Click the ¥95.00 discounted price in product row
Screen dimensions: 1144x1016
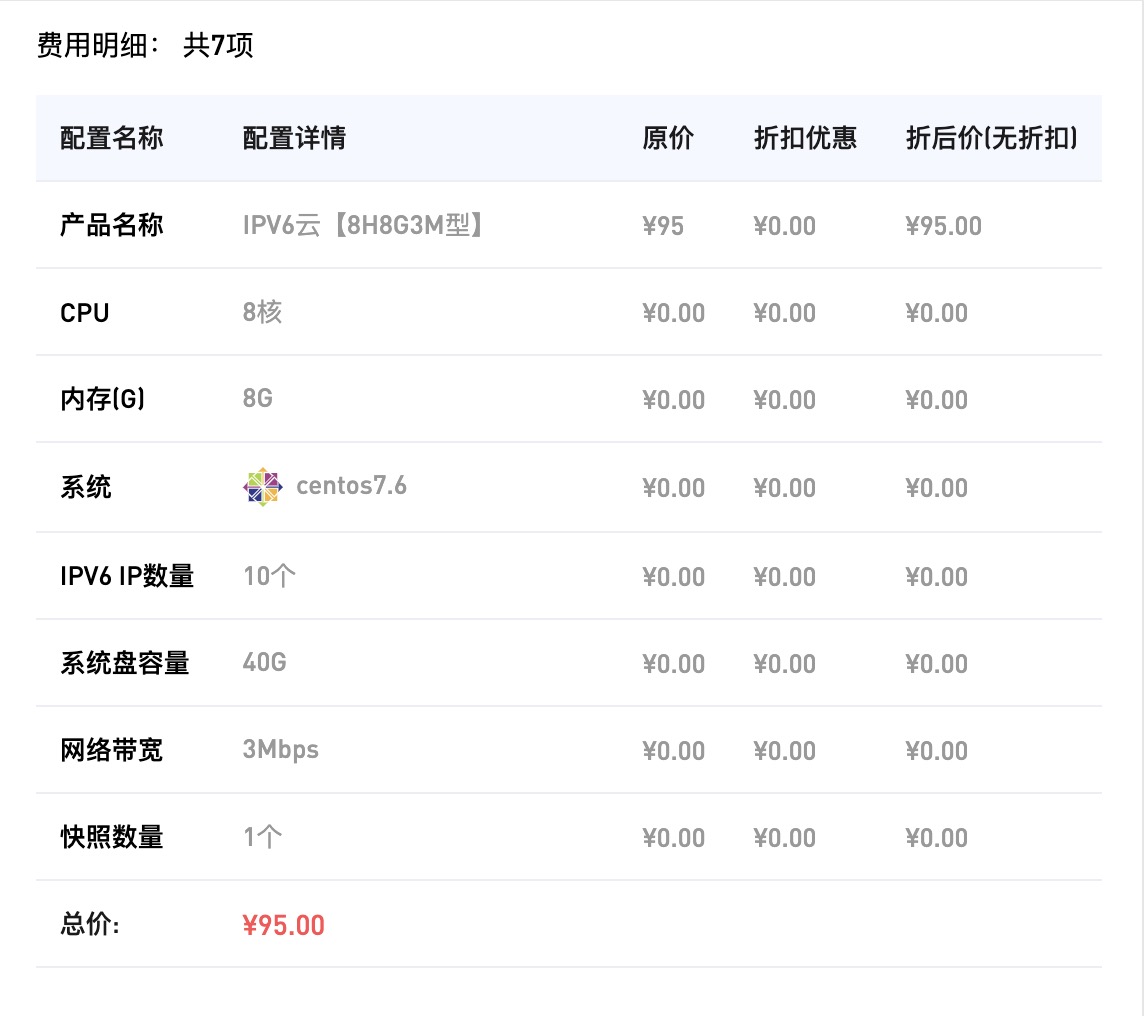943,226
